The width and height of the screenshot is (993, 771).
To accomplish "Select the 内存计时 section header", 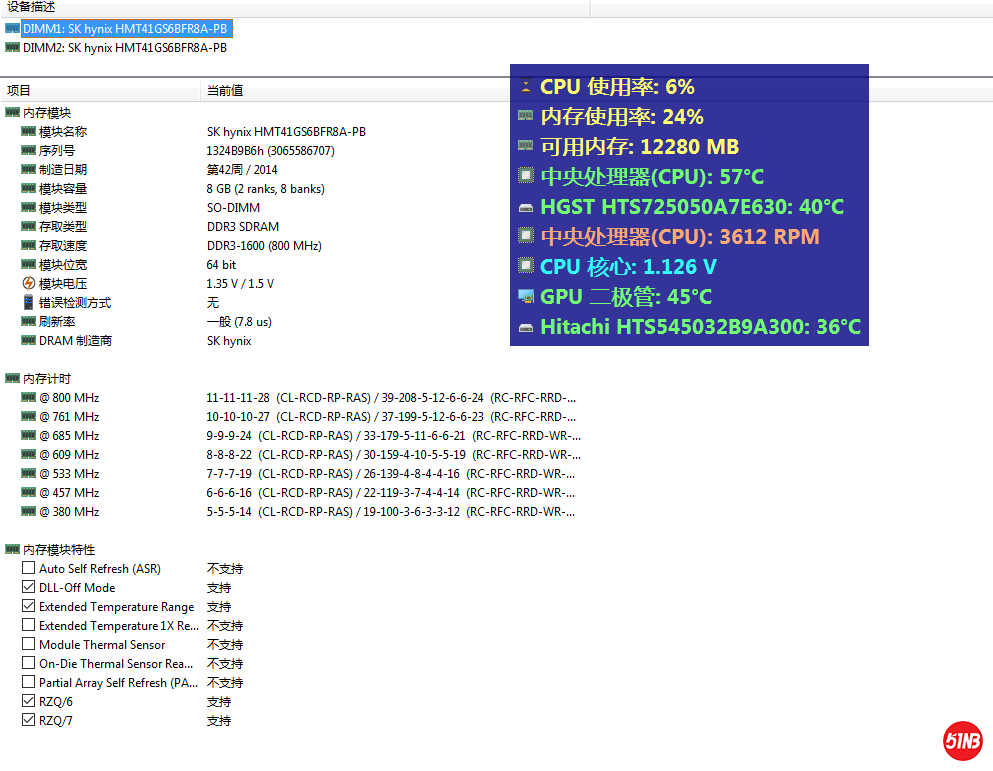I will click(47, 379).
